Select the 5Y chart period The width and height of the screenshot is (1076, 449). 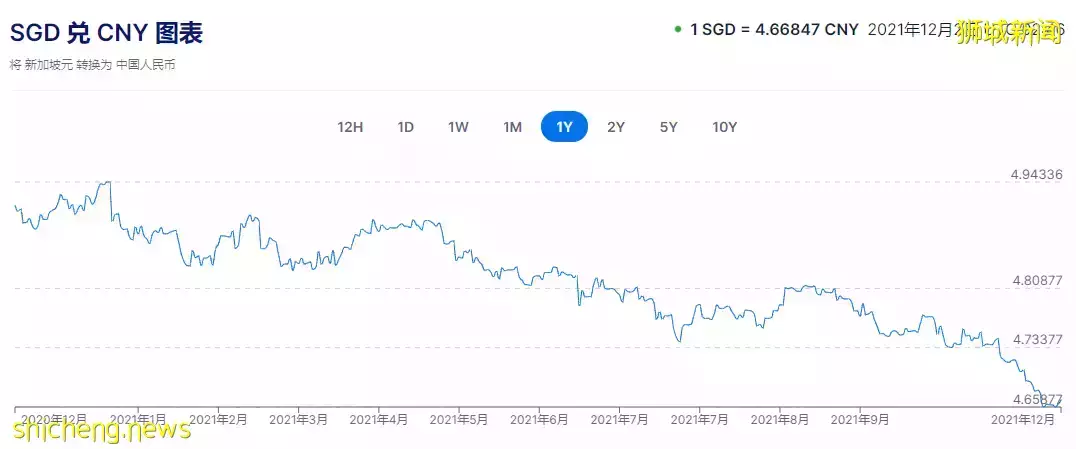(668, 127)
